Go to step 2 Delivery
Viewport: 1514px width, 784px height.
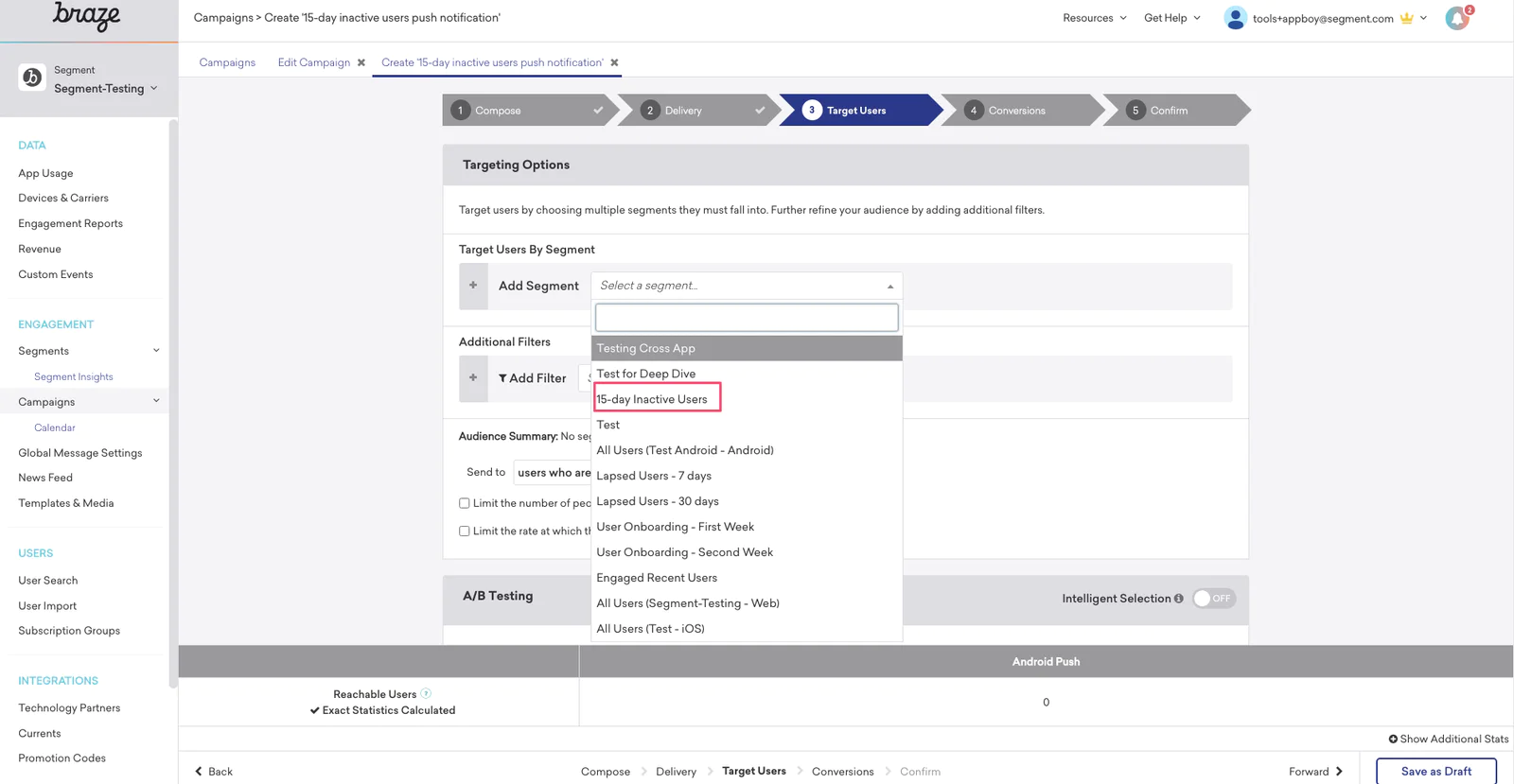point(700,110)
